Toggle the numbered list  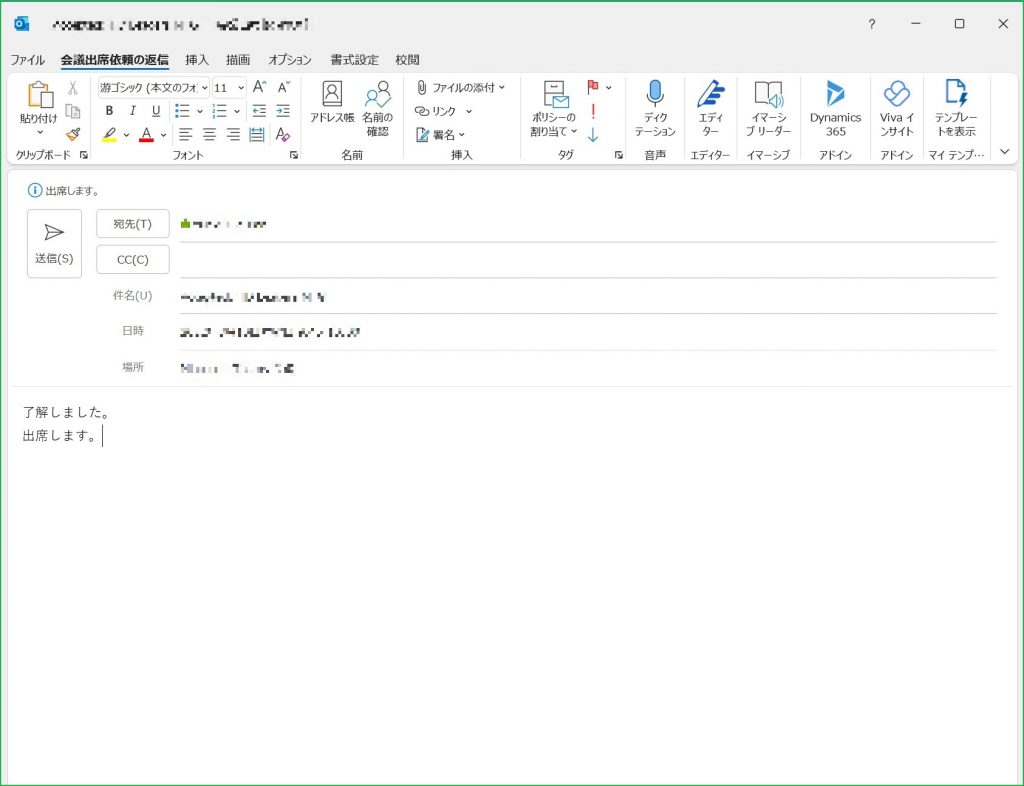click(219, 111)
